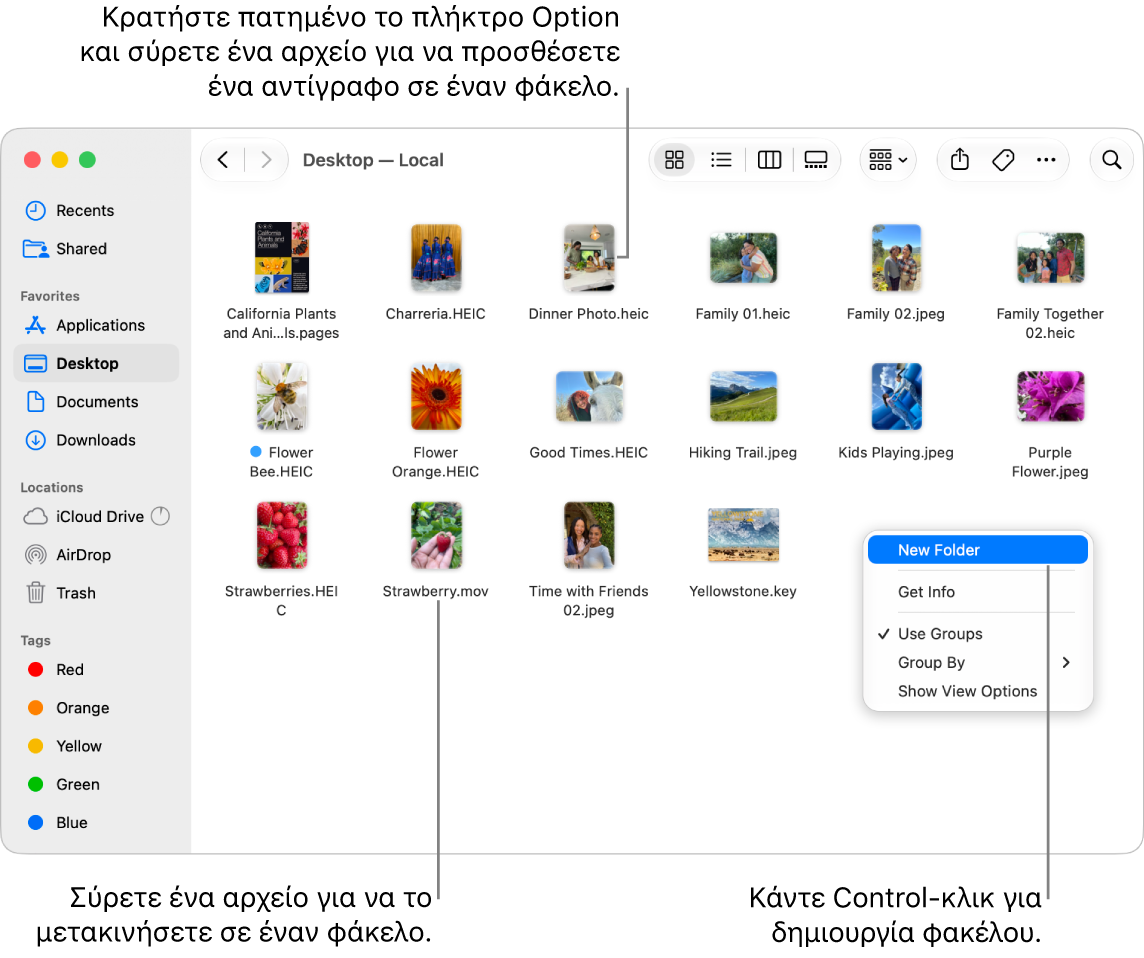Open iCloud Drive in the sidebar
Screen dimensions: 1144x958
96,517
